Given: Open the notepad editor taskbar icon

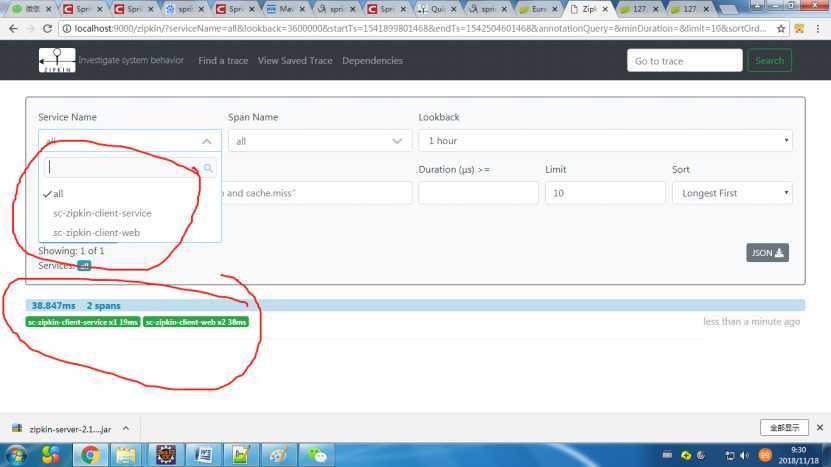Looking at the screenshot, I should tap(241, 455).
